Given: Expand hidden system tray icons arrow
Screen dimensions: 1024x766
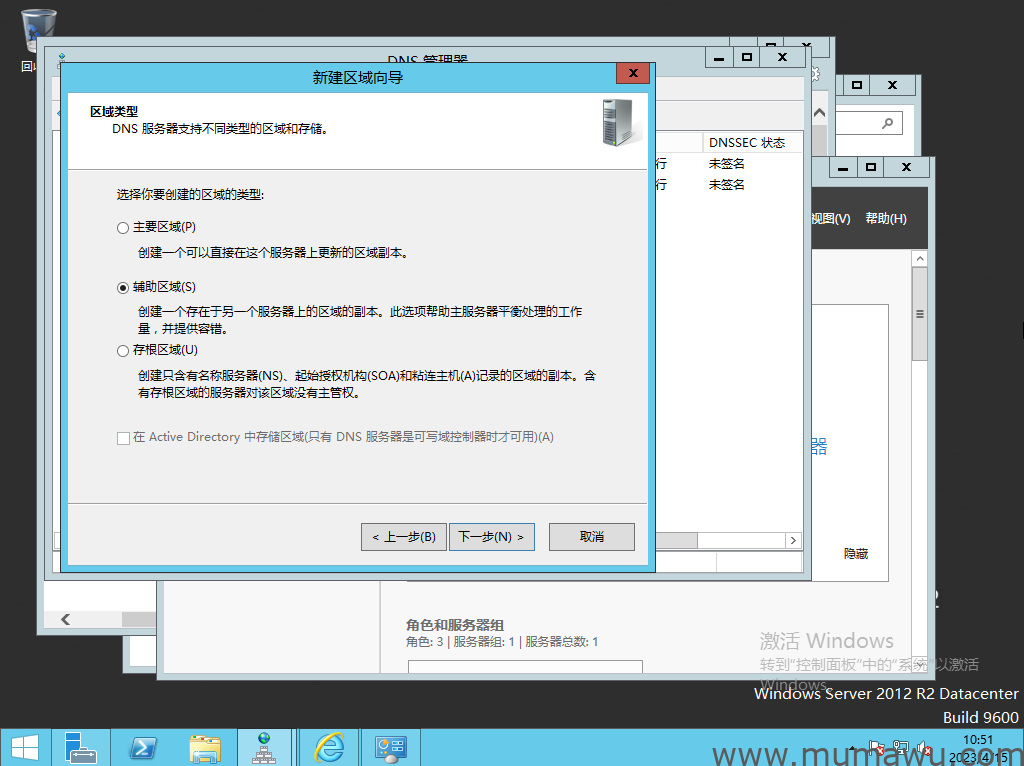Looking at the screenshot, I should [x=852, y=748].
